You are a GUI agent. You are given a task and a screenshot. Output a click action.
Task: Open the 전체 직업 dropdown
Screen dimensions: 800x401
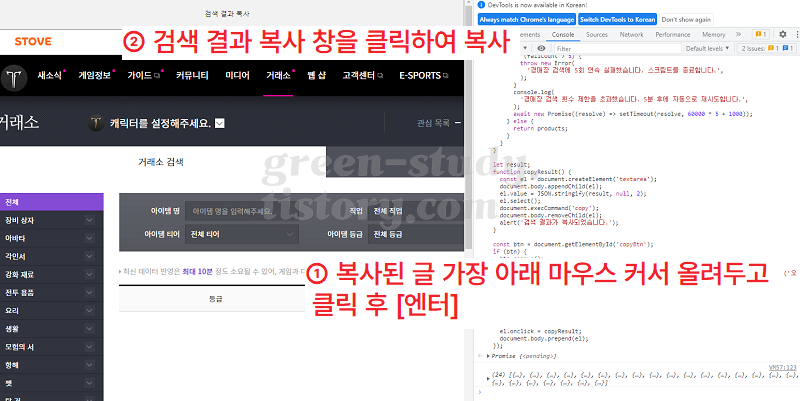[416, 211]
